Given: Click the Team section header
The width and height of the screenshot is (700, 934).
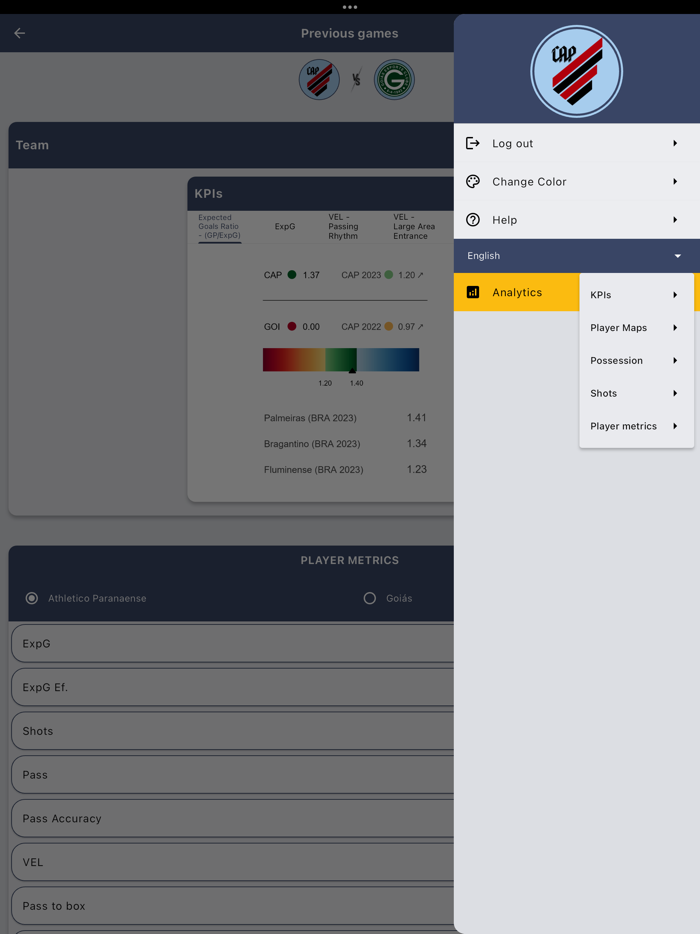Looking at the screenshot, I should 231,145.
